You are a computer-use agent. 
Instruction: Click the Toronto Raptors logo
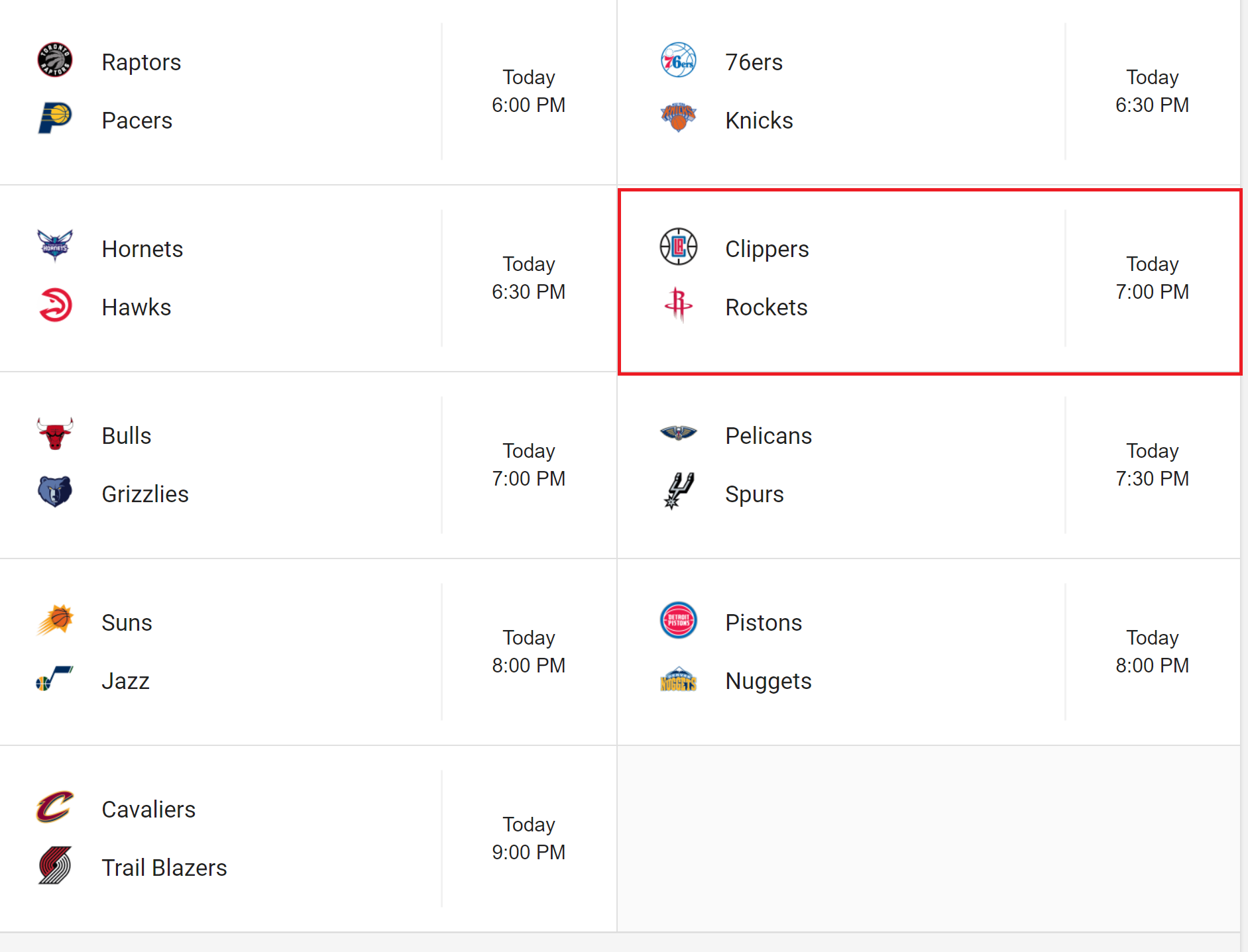tap(55, 60)
